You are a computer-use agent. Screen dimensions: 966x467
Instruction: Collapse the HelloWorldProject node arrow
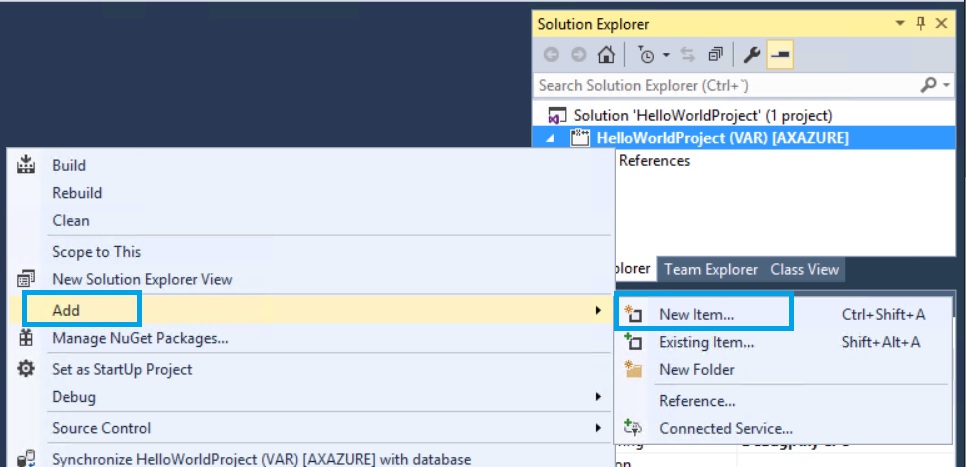pos(550,139)
